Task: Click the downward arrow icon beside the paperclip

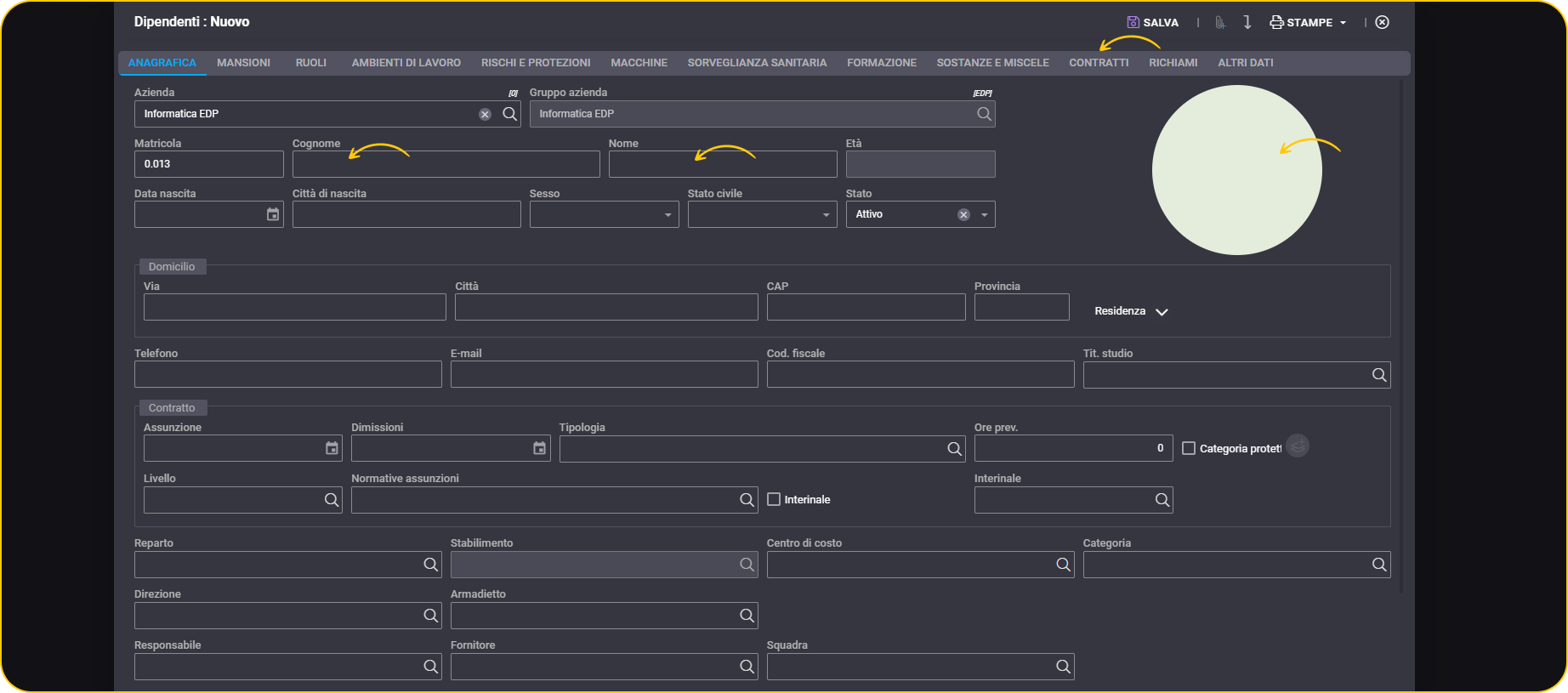Action: click(x=1247, y=22)
